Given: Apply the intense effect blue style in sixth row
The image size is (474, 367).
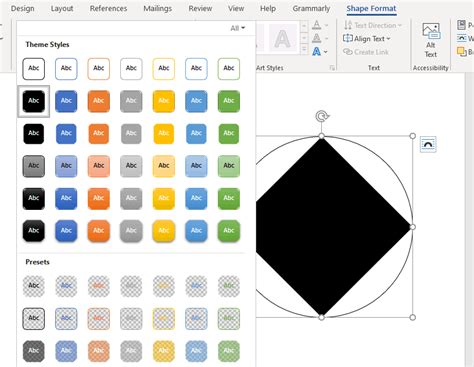Looking at the screenshot, I should pos(66,231).
